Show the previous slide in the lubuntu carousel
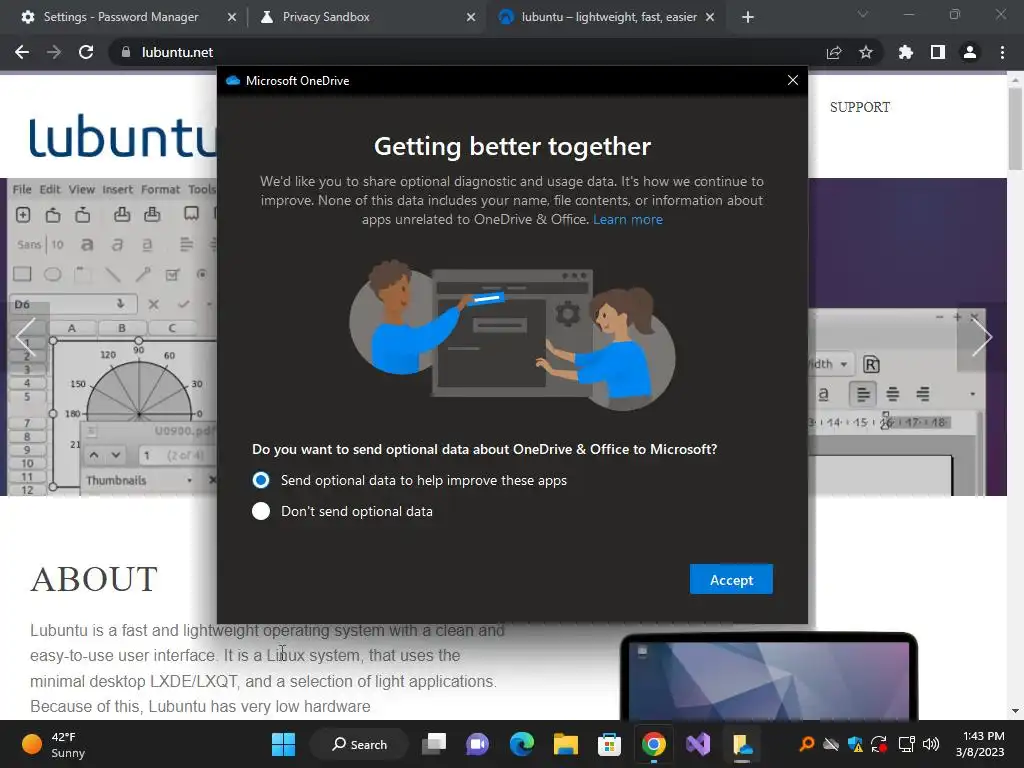1024x768 pixels. click(25, 337)
